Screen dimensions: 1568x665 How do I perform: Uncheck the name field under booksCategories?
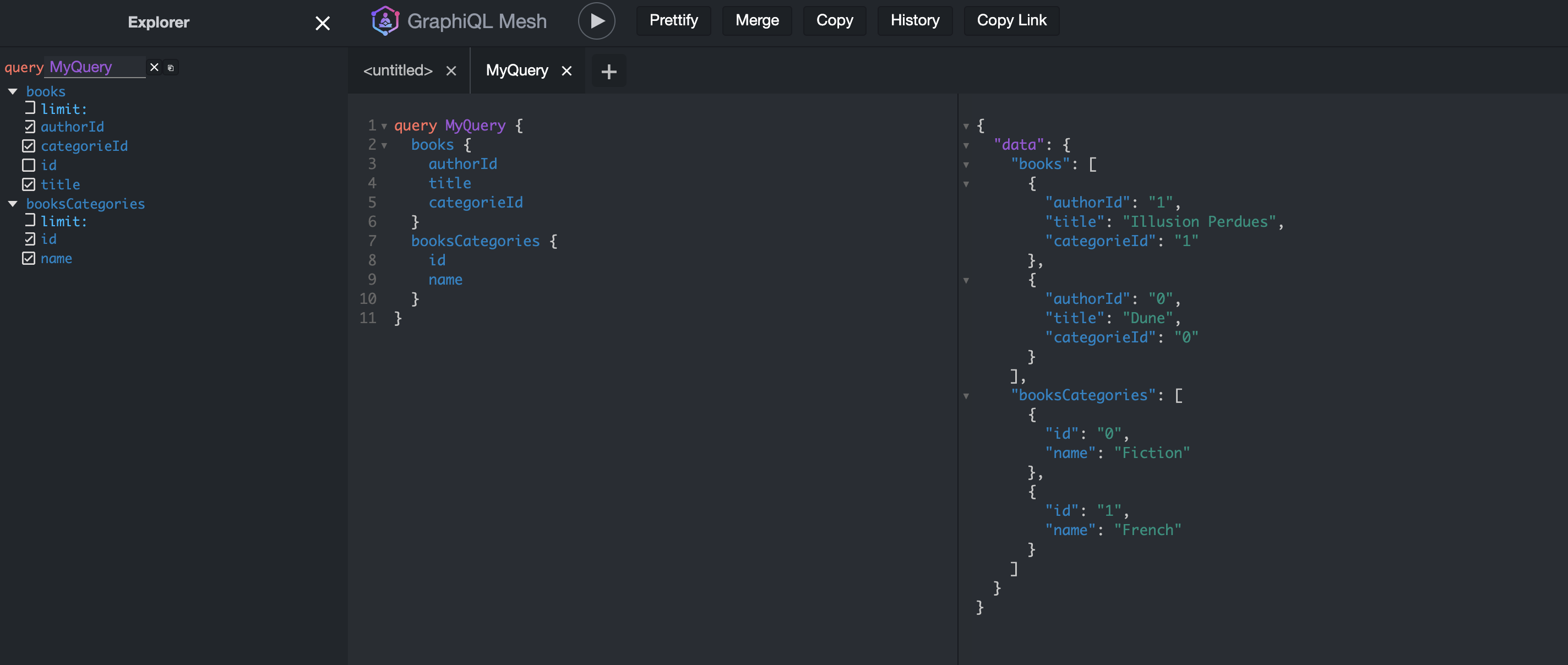click(29, 258)
